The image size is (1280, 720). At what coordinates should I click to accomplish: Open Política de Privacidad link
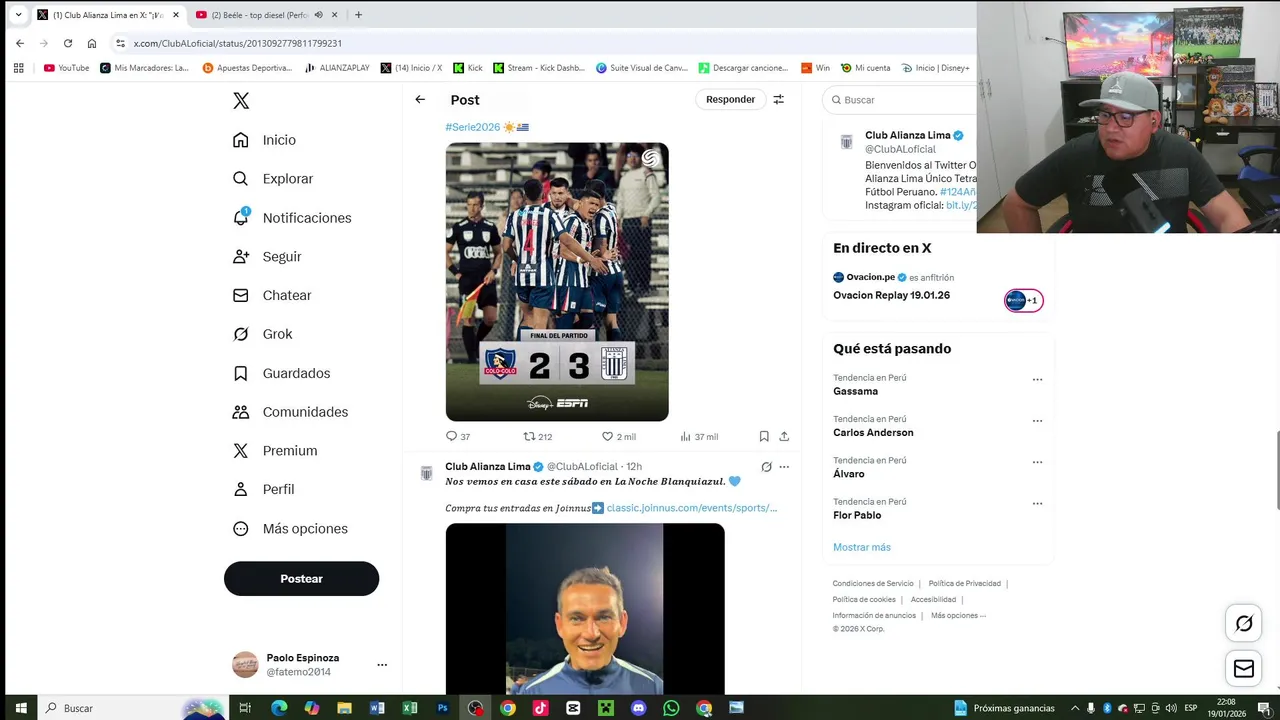click(x=964, y=583)
